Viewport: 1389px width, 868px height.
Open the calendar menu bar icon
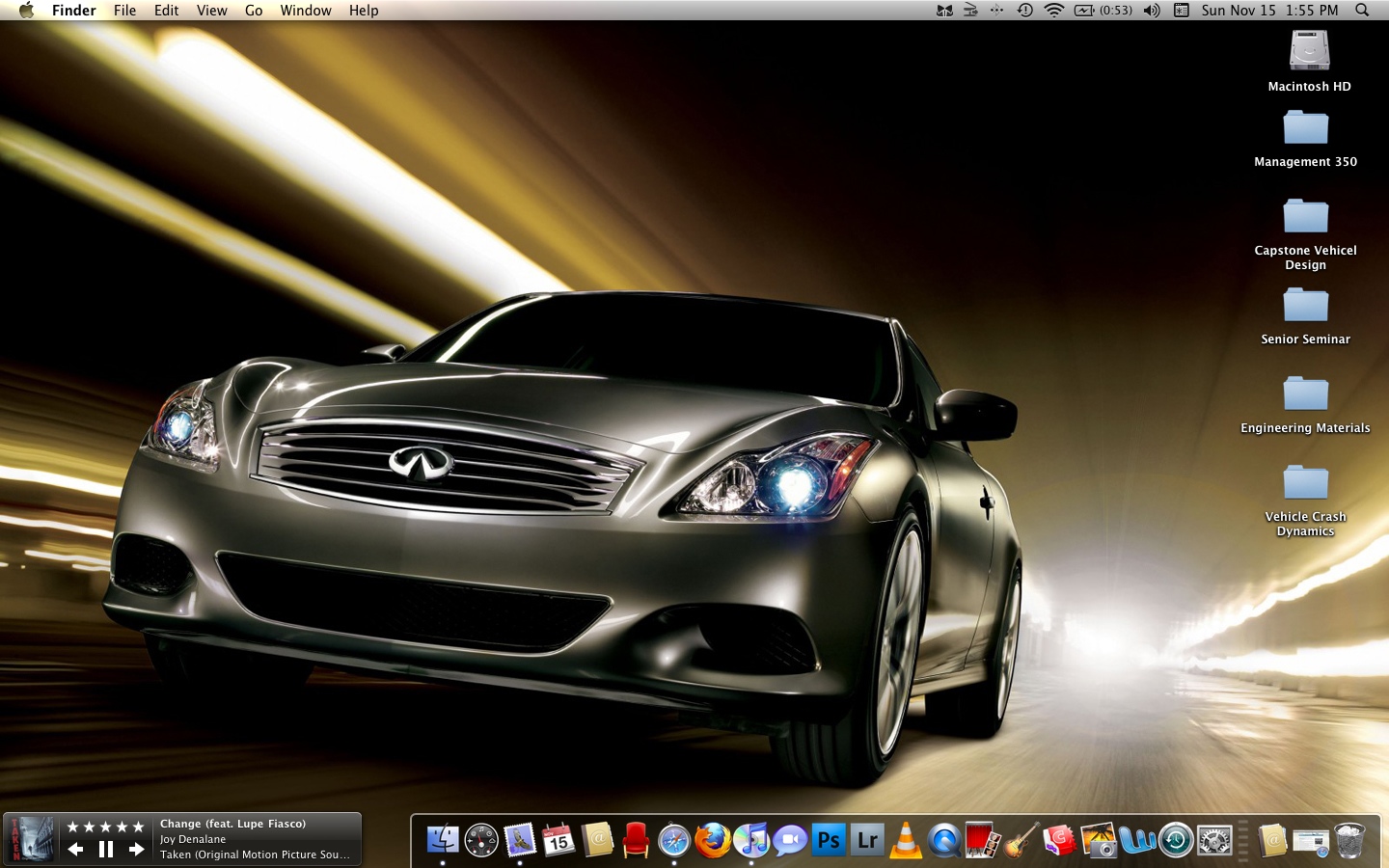click(1181, 10)
